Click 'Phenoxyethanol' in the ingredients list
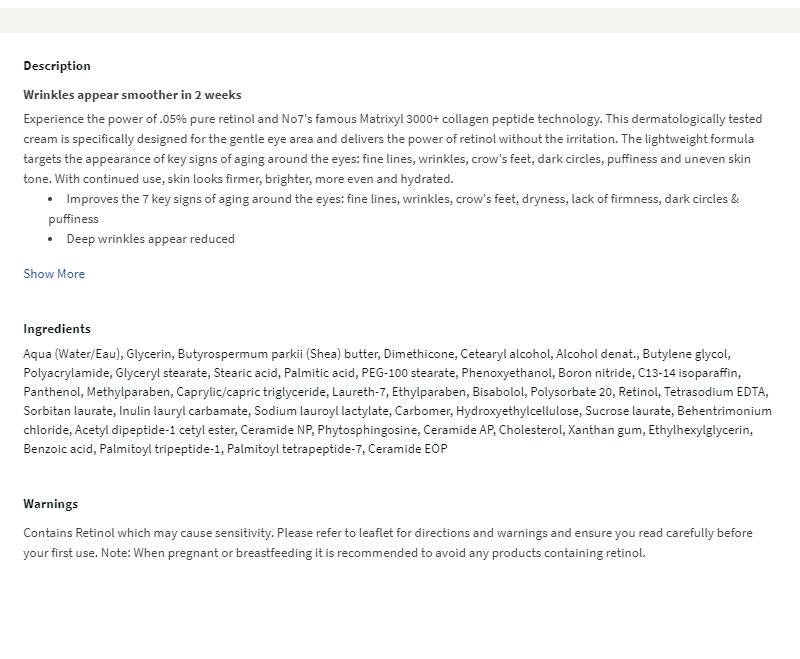The image size is (800, 659). (502, 373)
